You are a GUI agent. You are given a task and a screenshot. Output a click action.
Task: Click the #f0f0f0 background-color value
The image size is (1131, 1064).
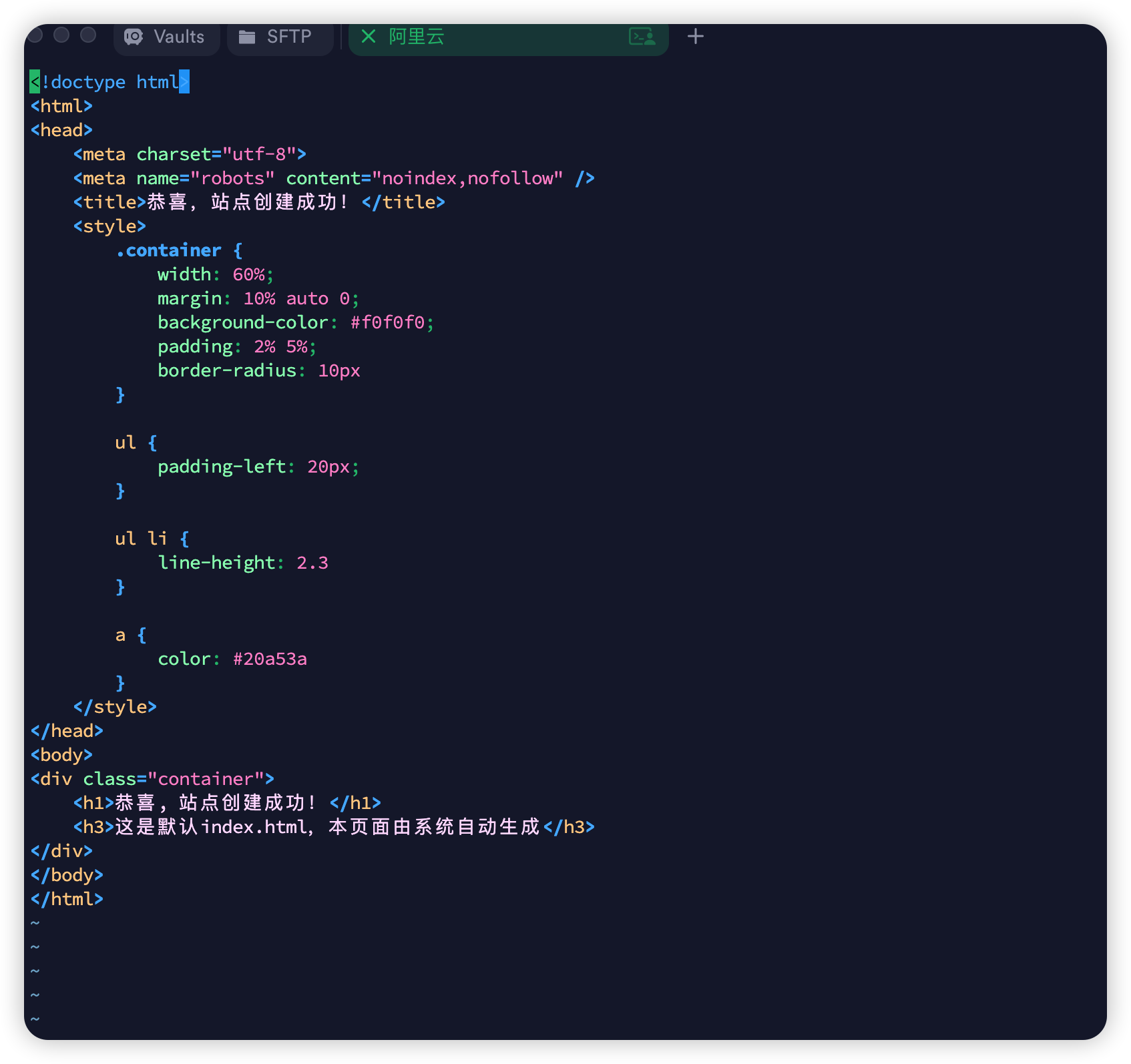pyautogui.click(x=387, y=323)
